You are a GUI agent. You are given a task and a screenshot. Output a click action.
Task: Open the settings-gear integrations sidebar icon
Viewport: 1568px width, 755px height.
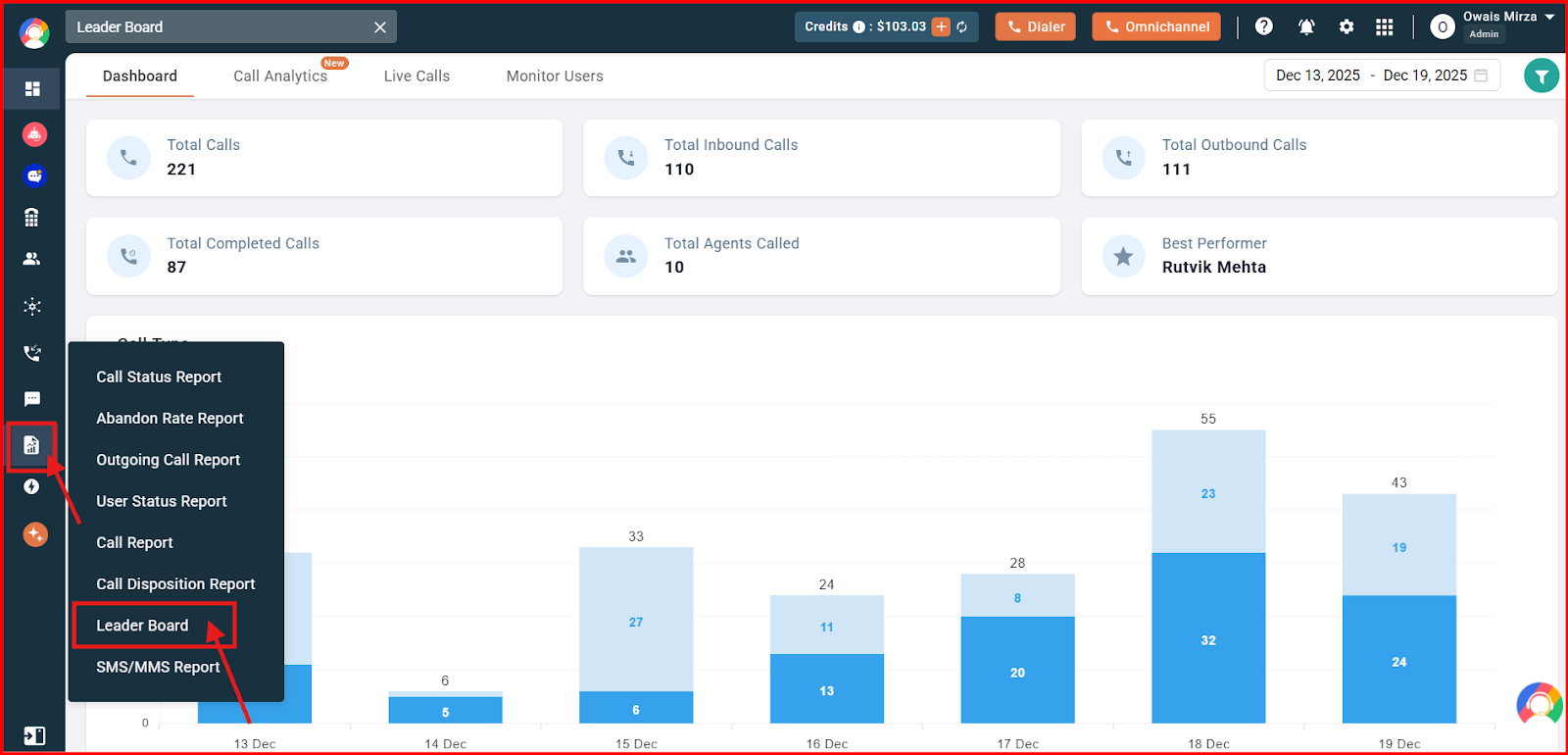(32, 307)
